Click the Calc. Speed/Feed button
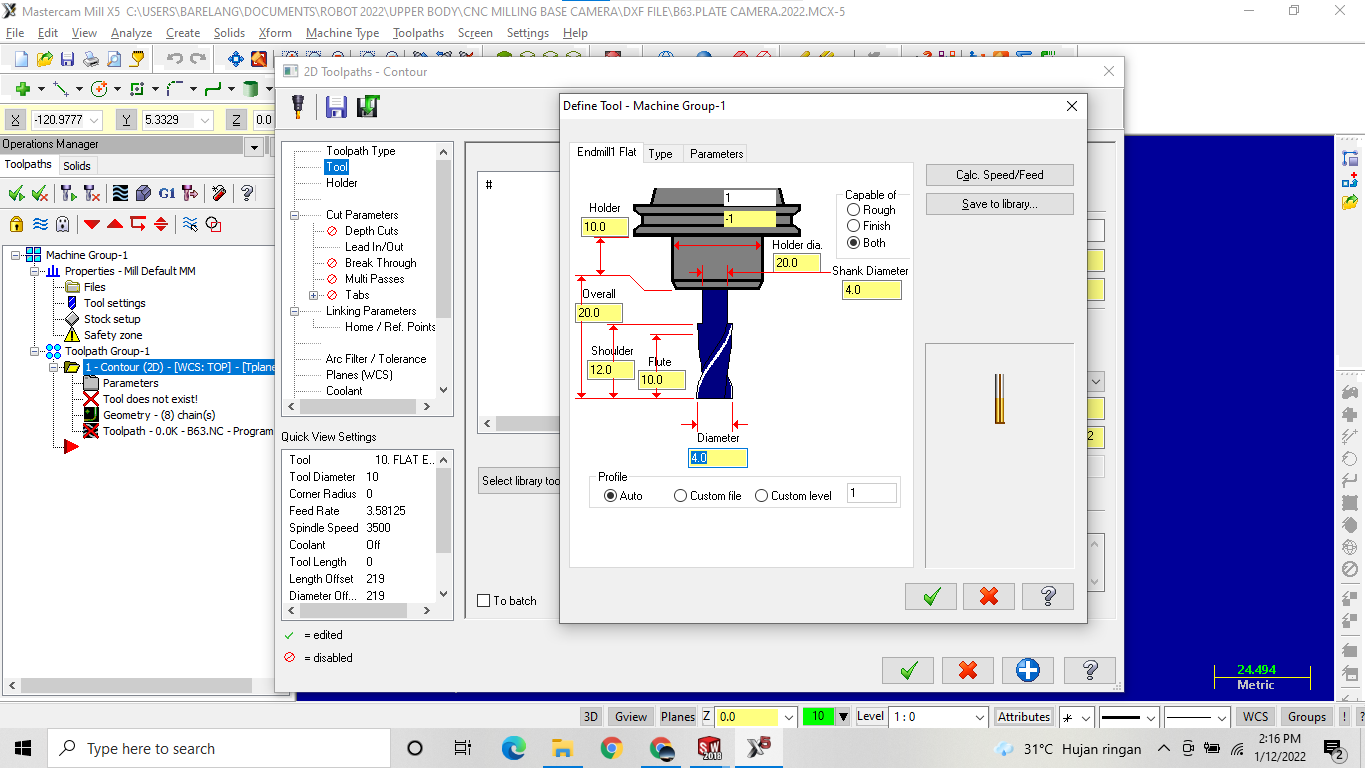The image size is (1365, 768). 999,174
